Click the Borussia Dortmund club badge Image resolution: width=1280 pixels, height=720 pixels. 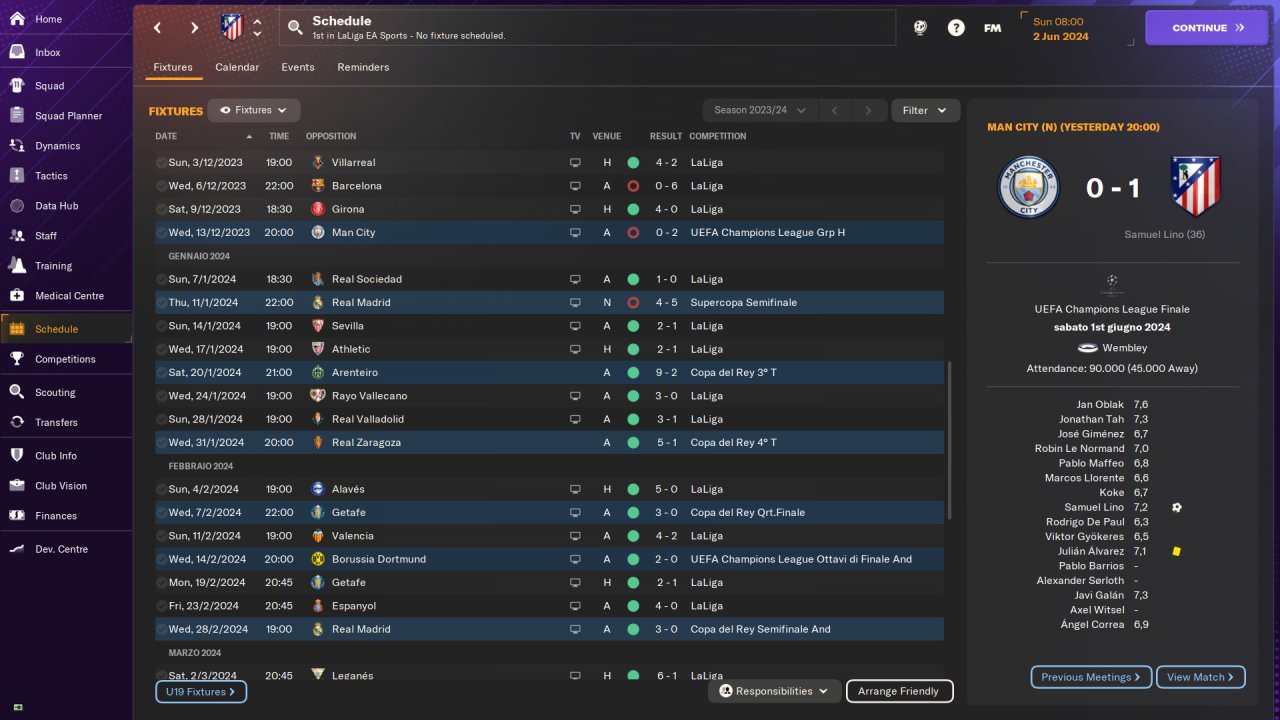coord(318,559)
